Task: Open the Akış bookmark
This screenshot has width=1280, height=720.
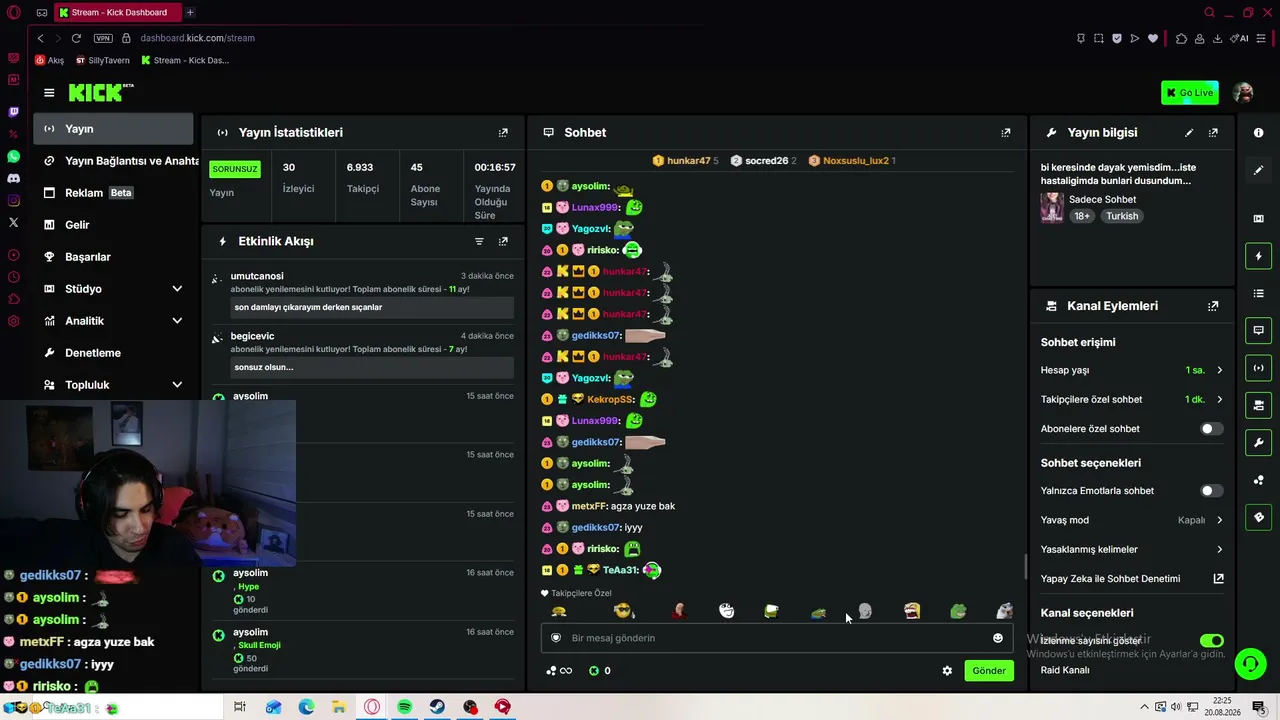Action: (x=49, y=60)
